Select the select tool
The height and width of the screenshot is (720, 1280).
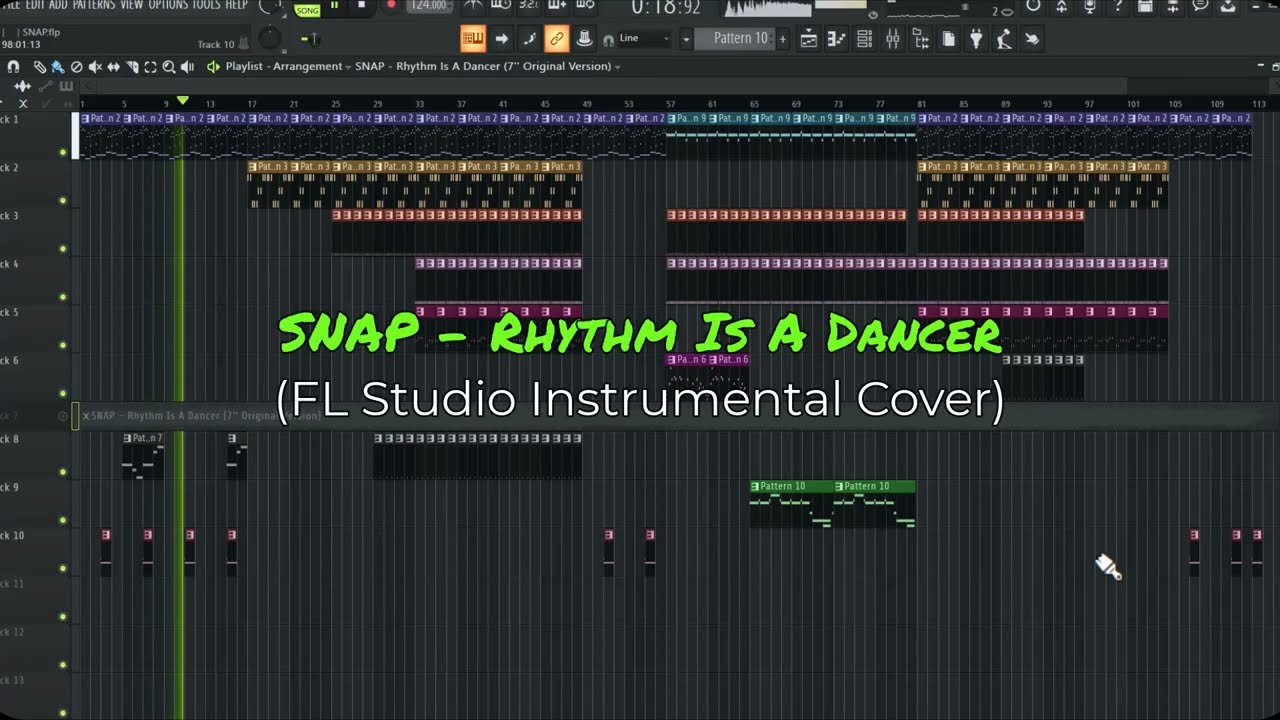[x=150, y=67]
